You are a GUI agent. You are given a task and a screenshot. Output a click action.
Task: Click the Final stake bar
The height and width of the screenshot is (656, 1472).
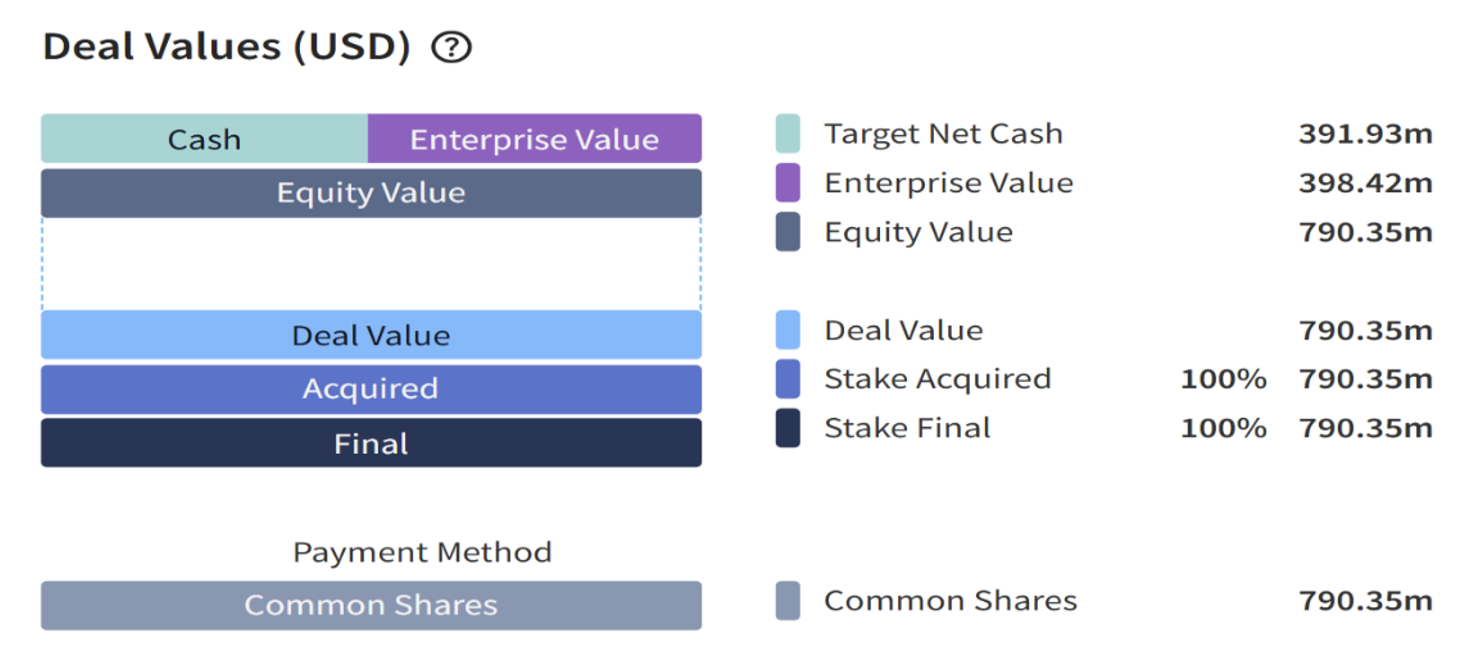pyautogui.click(x=371, y=443)
